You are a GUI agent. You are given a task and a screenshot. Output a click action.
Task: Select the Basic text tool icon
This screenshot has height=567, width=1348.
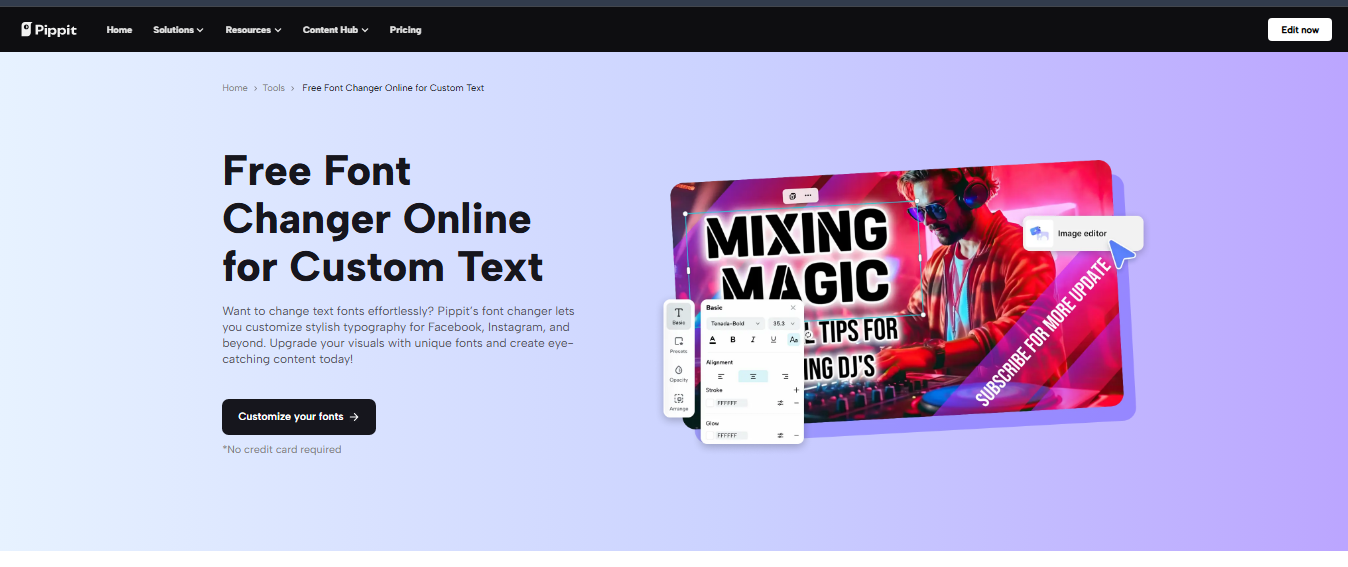[x=679, y=315]
